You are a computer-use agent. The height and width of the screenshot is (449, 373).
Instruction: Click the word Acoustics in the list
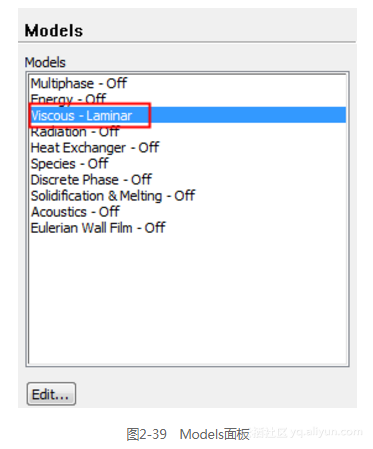59,212
